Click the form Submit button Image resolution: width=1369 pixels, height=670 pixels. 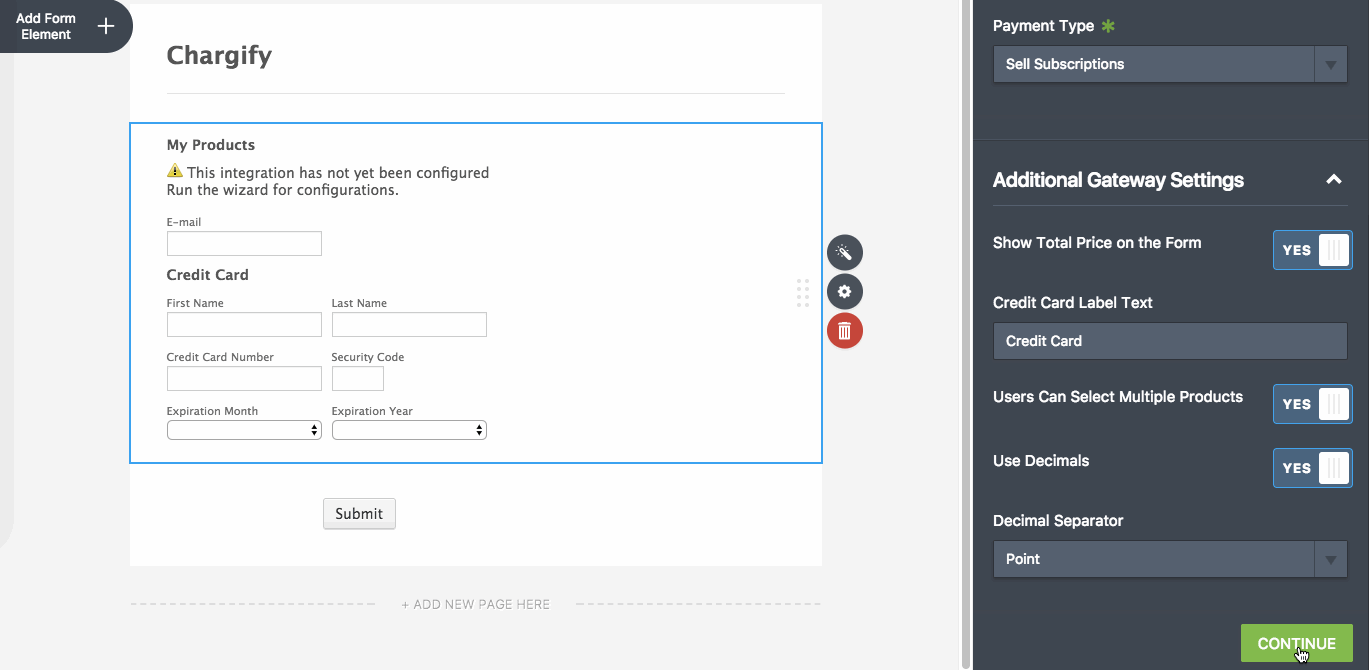pos(359,514)
